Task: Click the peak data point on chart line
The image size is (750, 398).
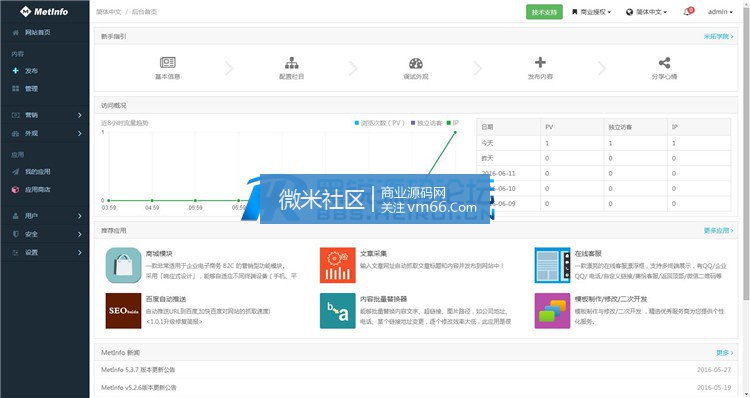Action: pyautogui.click(x=455, y=133)
